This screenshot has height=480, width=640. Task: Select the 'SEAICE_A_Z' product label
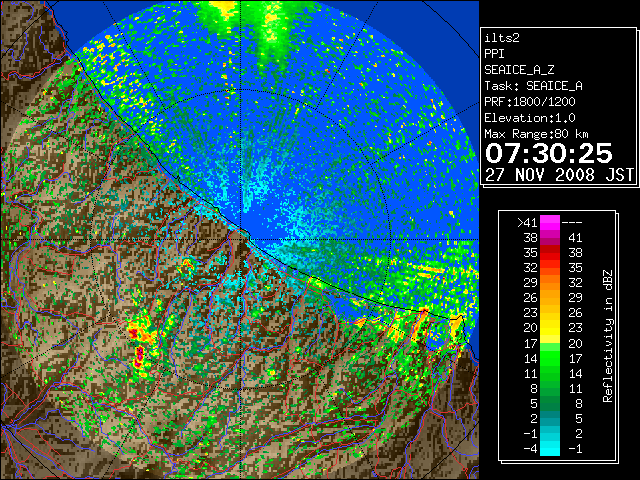pyautogui.click(x=519, y=70)
